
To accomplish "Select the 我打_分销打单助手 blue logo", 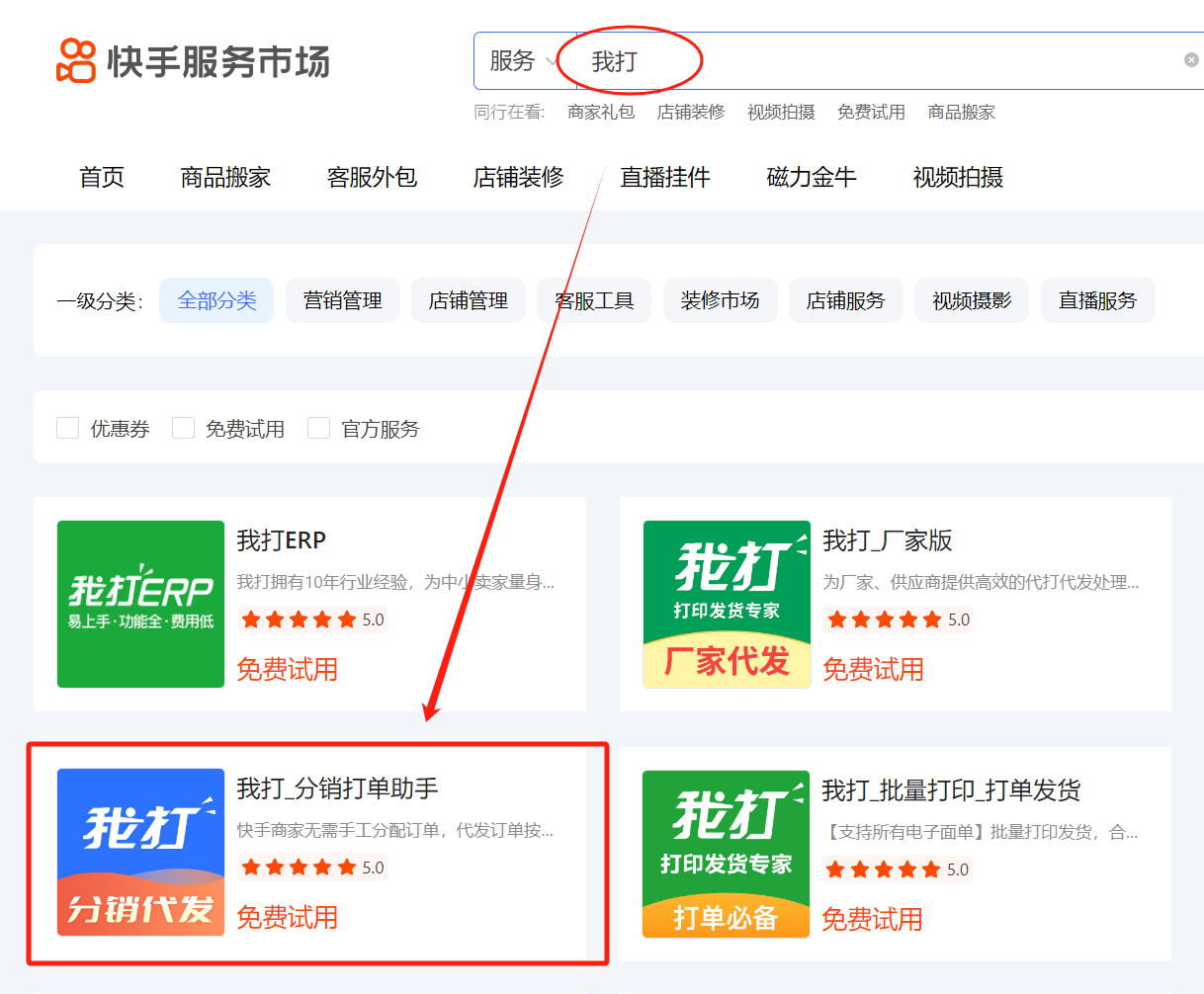I will coord(140,854).
